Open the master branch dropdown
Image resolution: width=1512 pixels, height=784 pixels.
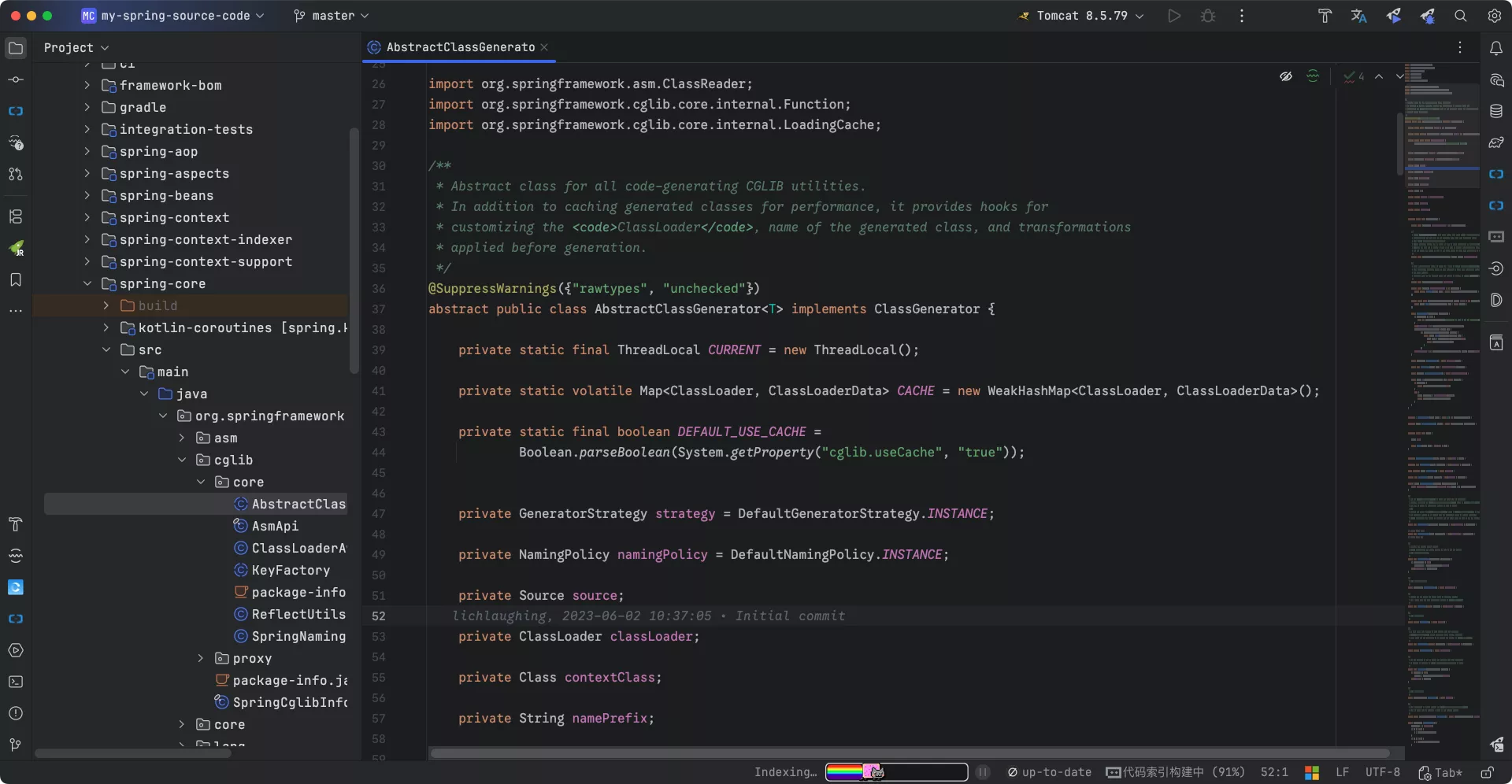[332, 16]
